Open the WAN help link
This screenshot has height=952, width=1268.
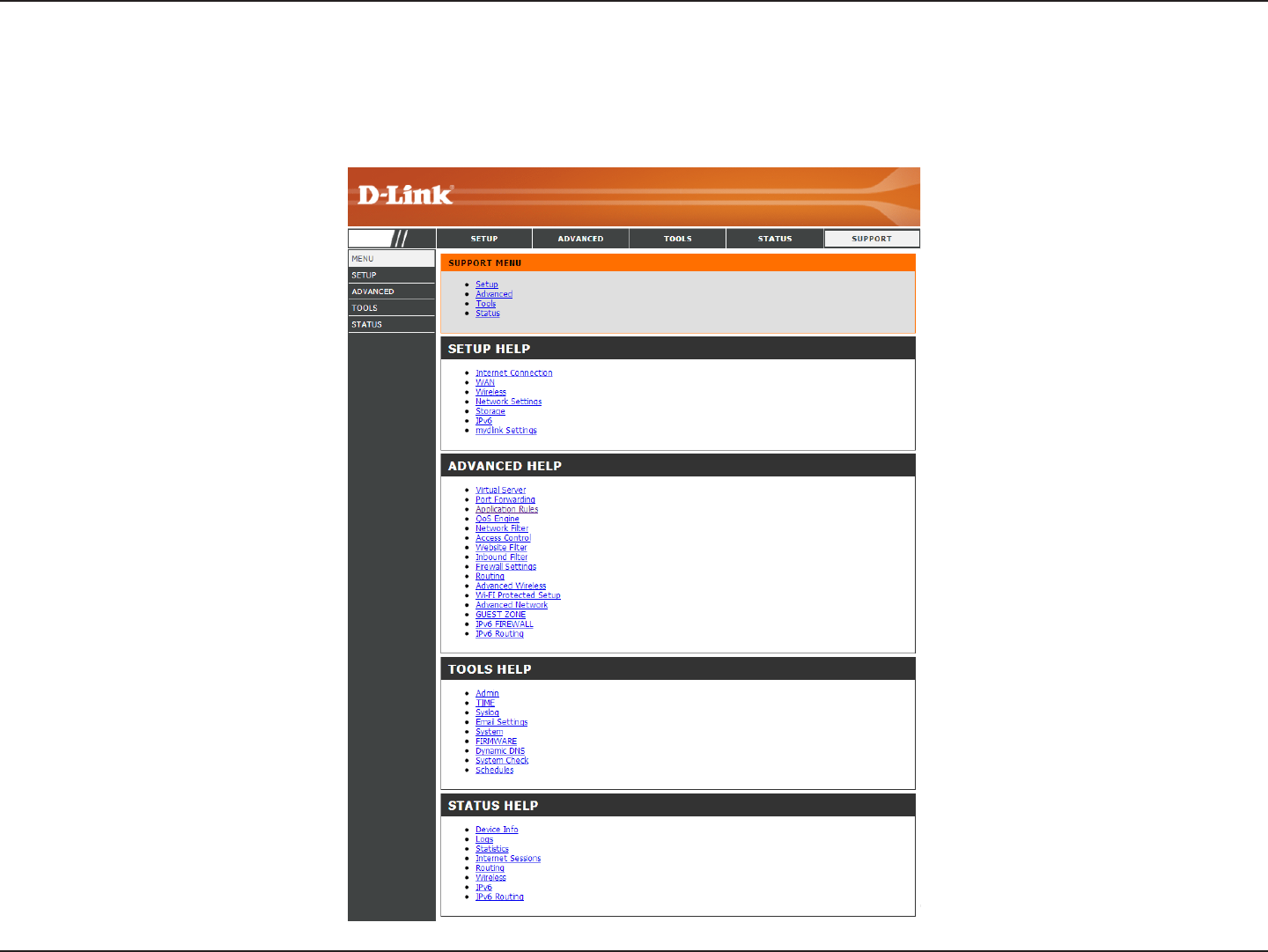pyautogui.click(x=485, y=383)
